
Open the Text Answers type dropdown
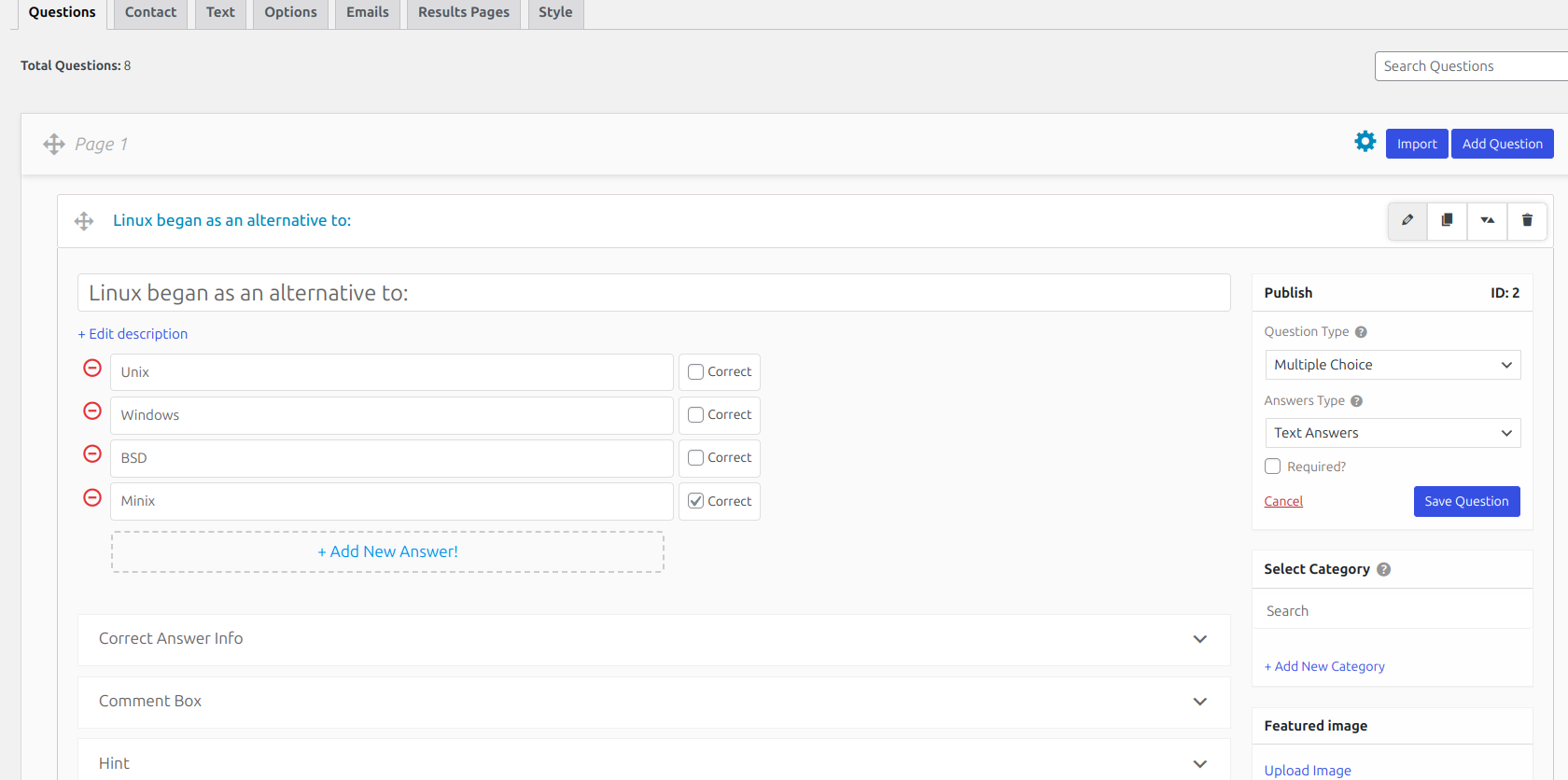pos(1392,433)
